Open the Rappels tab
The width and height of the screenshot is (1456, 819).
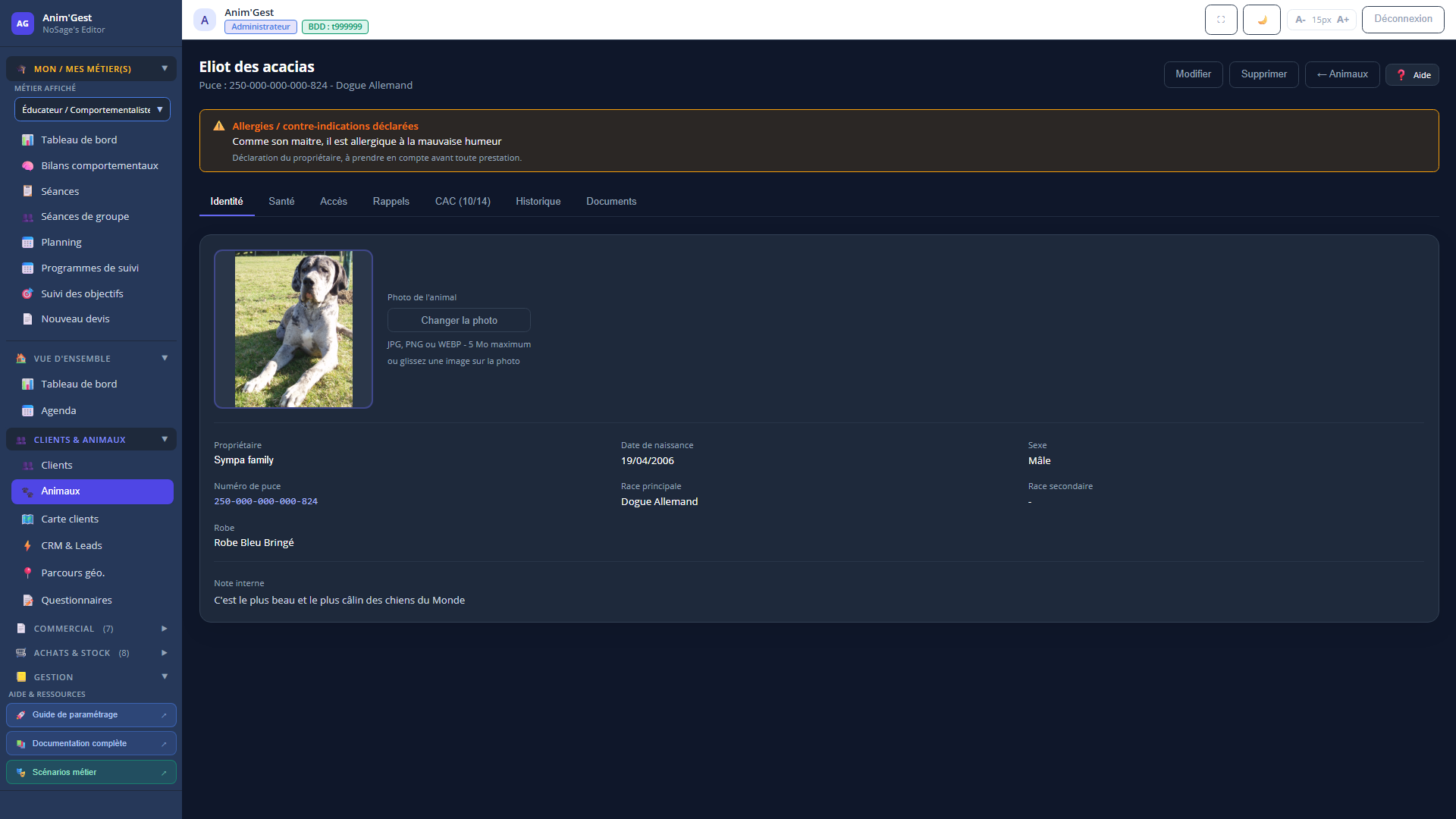click(391, 202)
